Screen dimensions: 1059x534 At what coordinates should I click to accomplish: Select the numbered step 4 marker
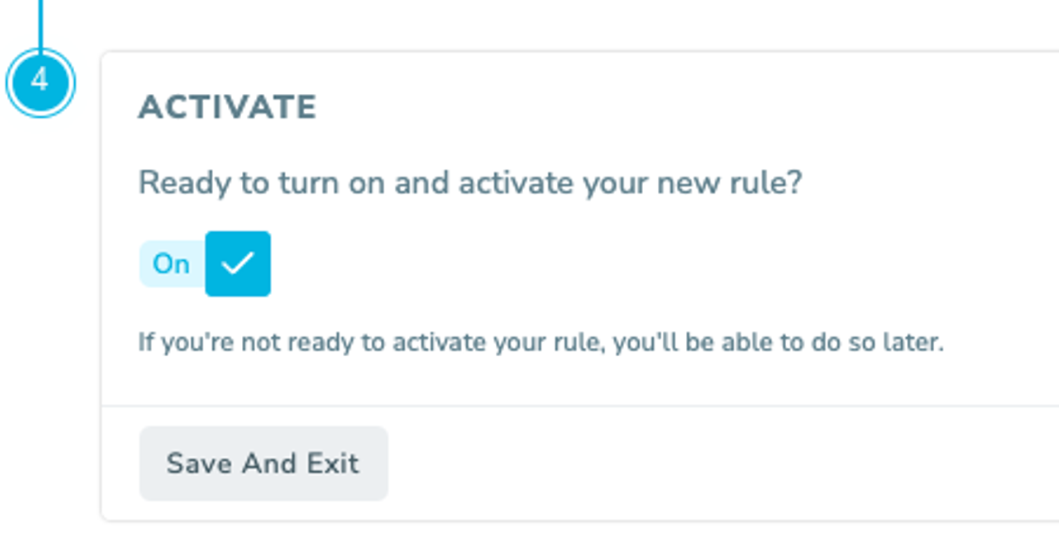click(41, 82)
